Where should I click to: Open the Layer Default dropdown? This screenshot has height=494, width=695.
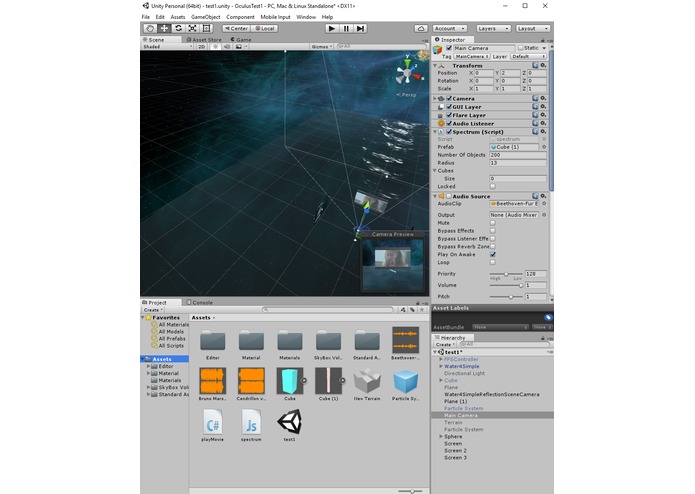coord(528,57)
